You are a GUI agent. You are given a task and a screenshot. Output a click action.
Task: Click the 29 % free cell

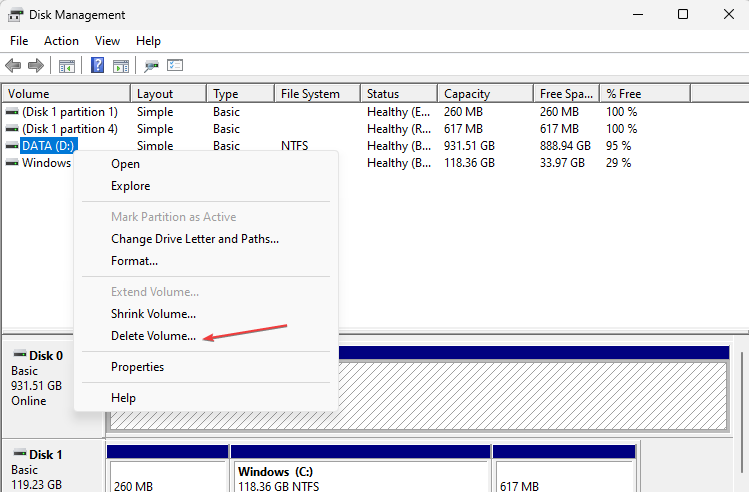[619, 163]
